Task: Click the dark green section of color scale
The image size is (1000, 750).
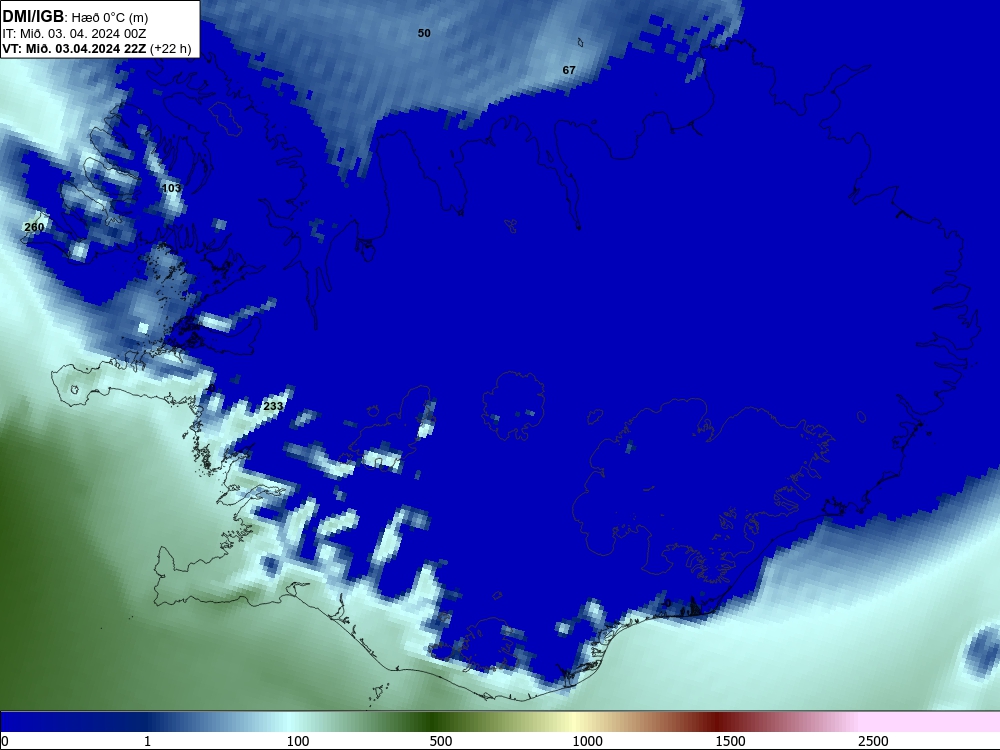Action: [434, 722]
